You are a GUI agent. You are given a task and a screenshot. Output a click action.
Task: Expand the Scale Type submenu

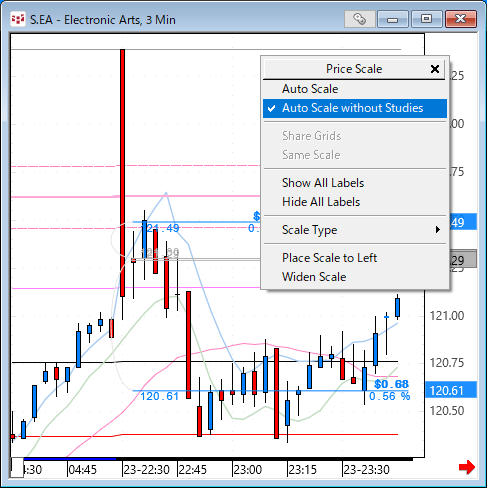[355, 230]
